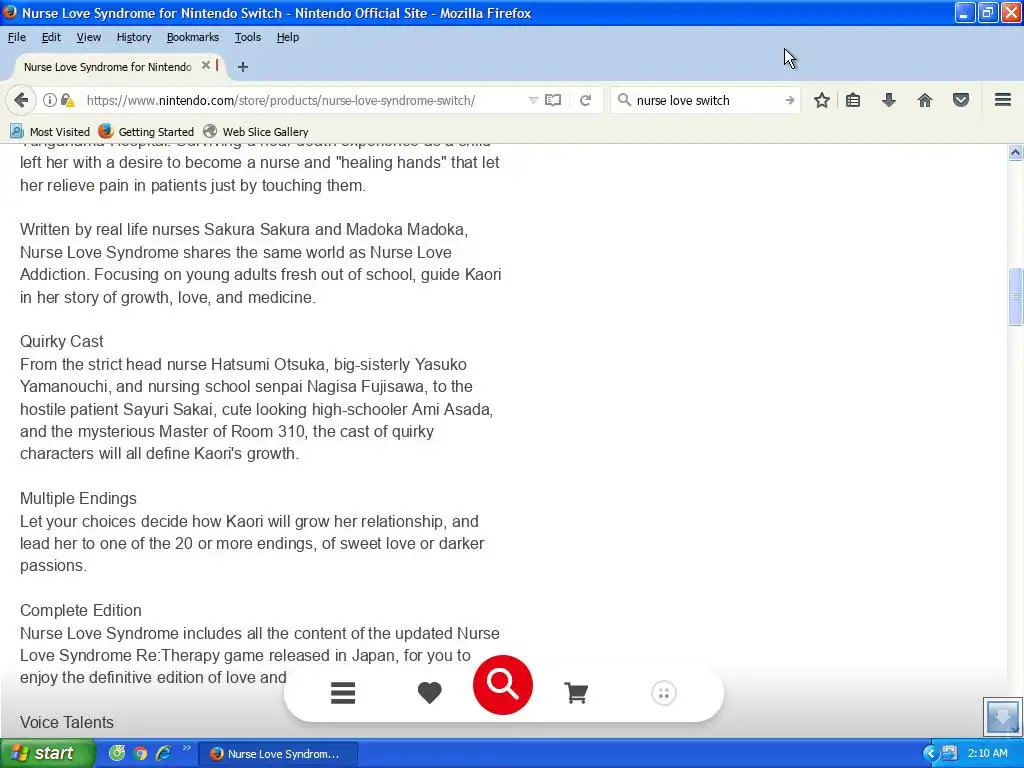Save page to Pocket icon
This screenshot has width=1024, height=768.
pyautogui.click(x=961, y=100)
